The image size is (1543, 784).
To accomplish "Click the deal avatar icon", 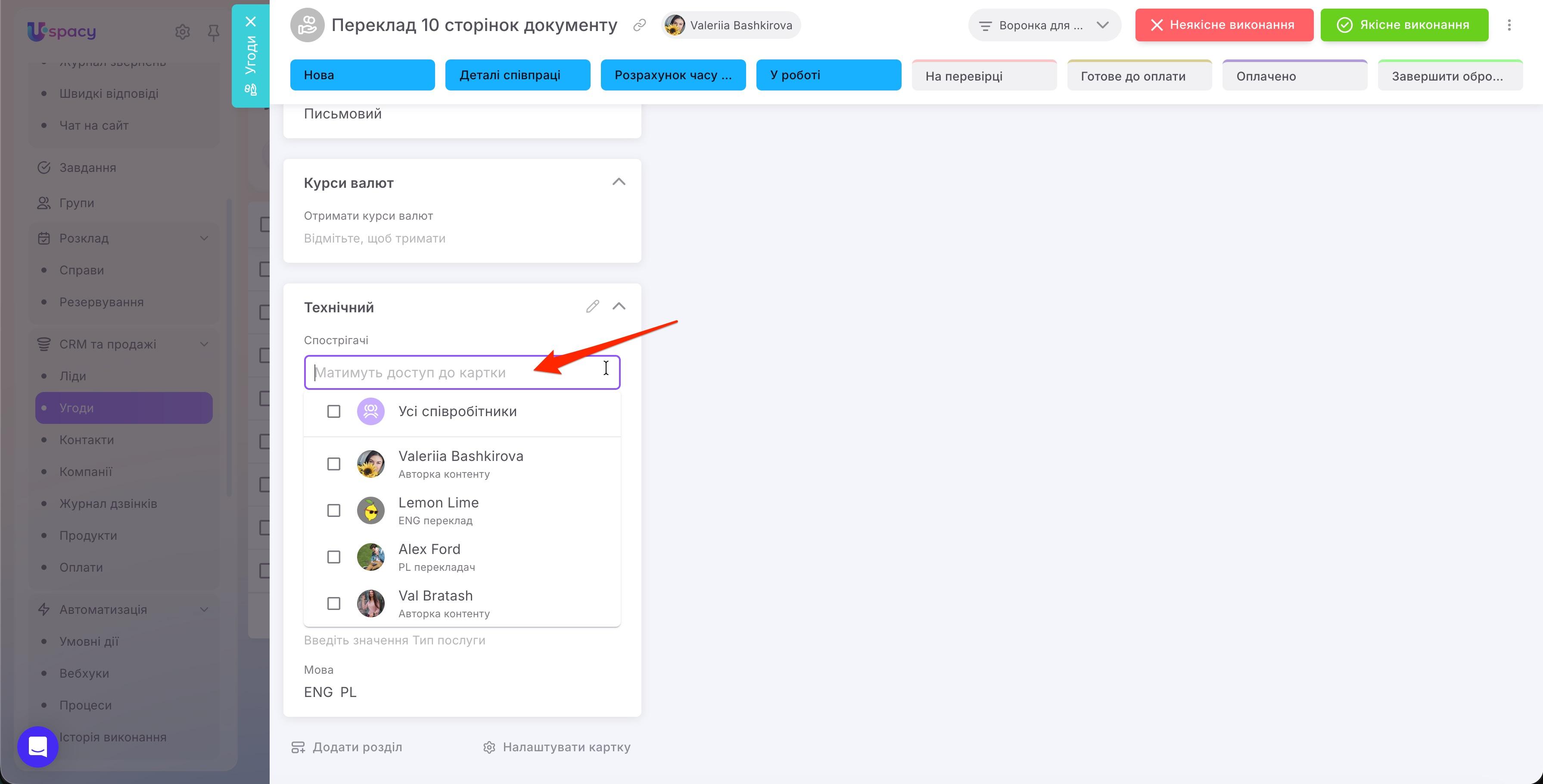I will tap(307, 25).
